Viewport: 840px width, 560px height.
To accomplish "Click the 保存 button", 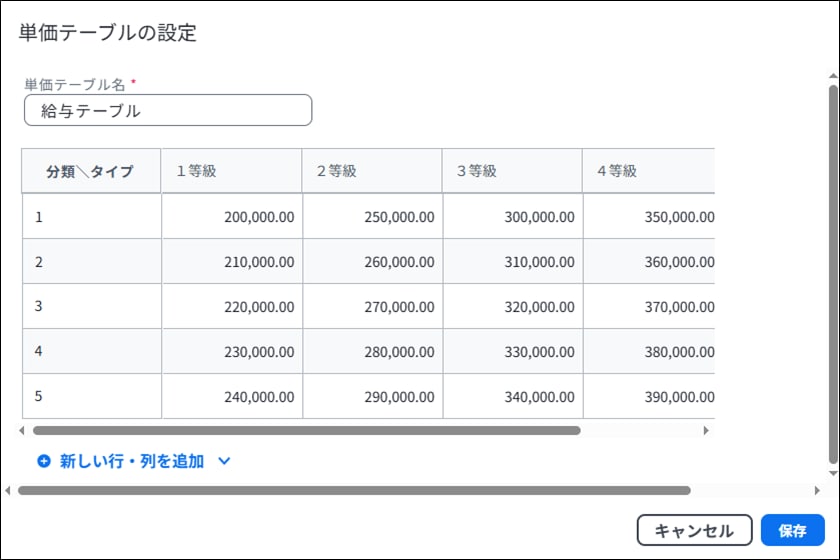I will coord(792,531).
